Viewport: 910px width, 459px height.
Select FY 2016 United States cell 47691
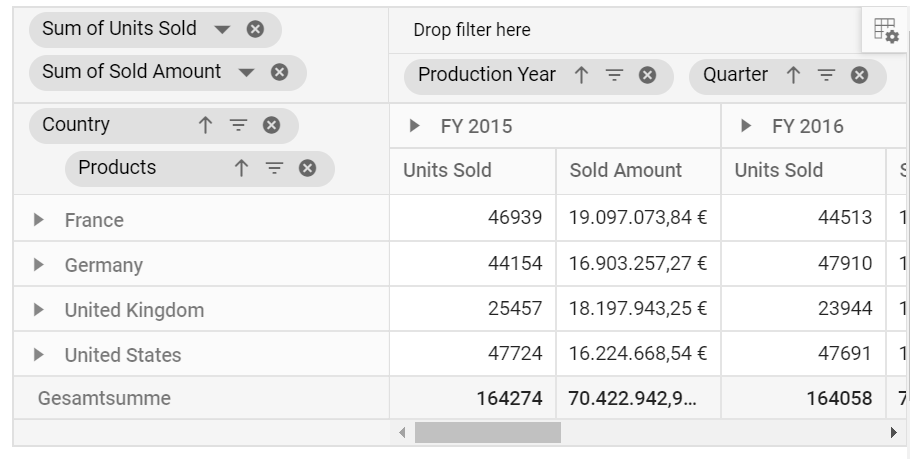click(x=803, y=353)
